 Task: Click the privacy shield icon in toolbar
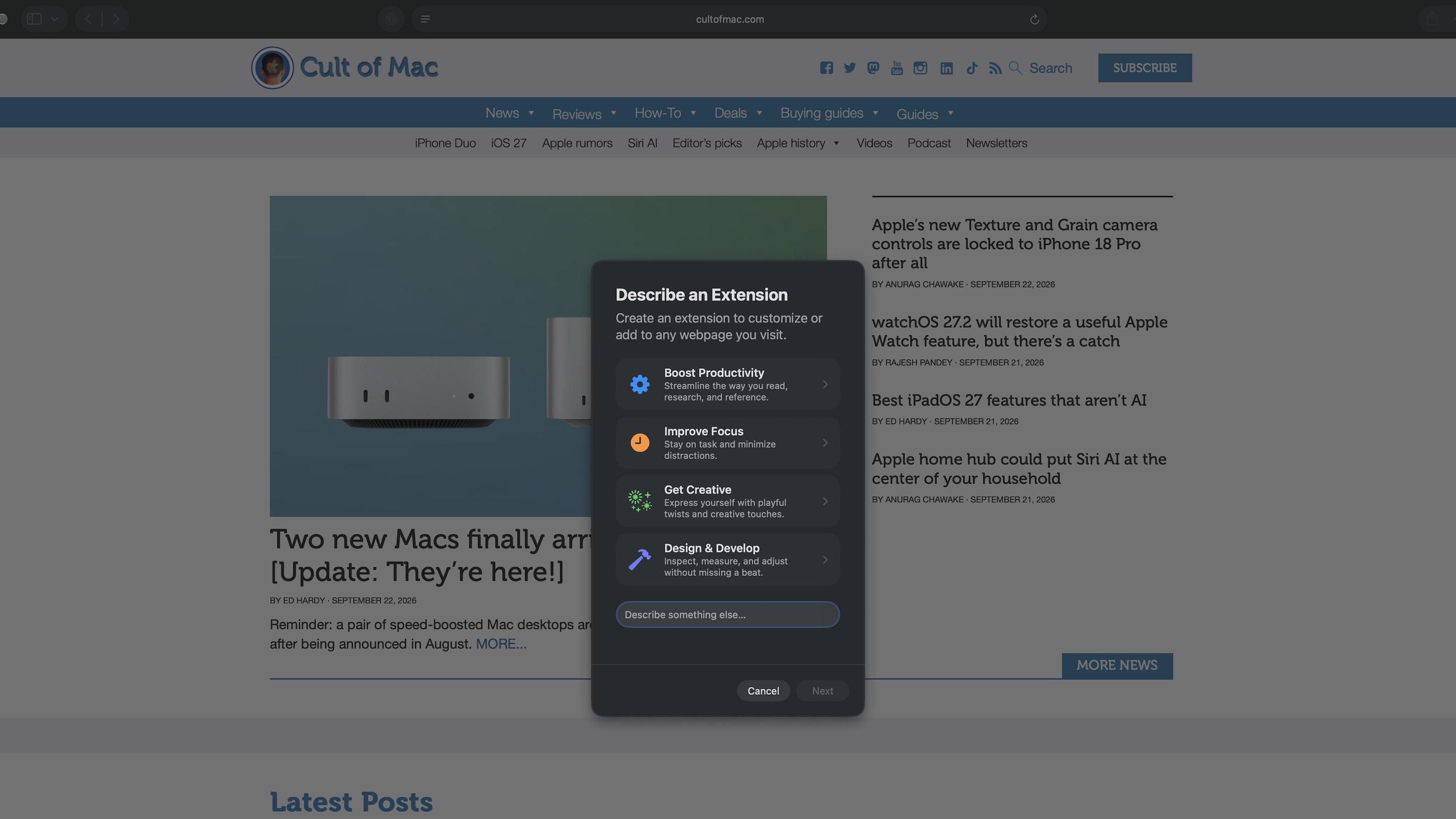391,19
